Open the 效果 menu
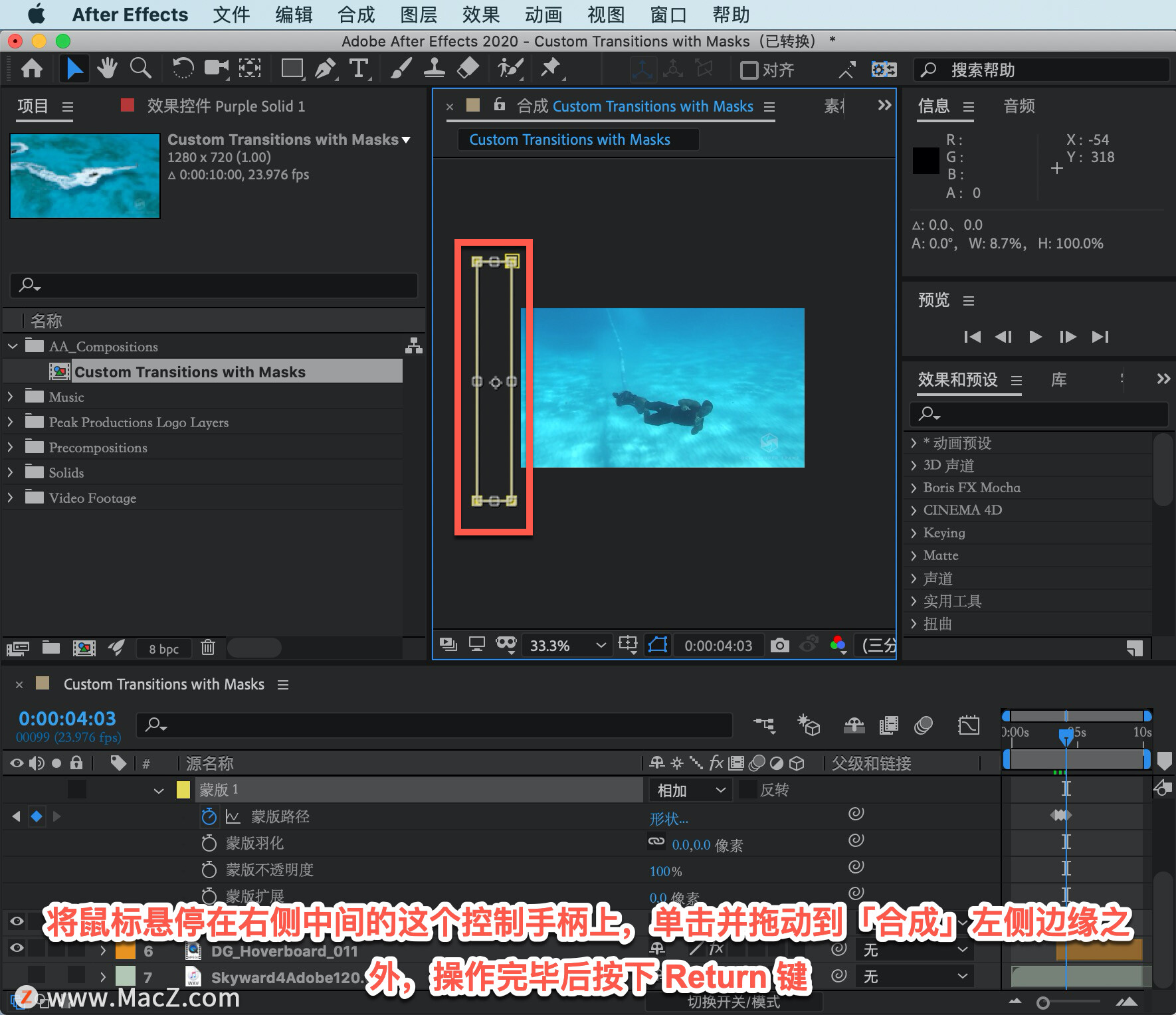This screenshot has width=1176, height=1015. [481, 15]
